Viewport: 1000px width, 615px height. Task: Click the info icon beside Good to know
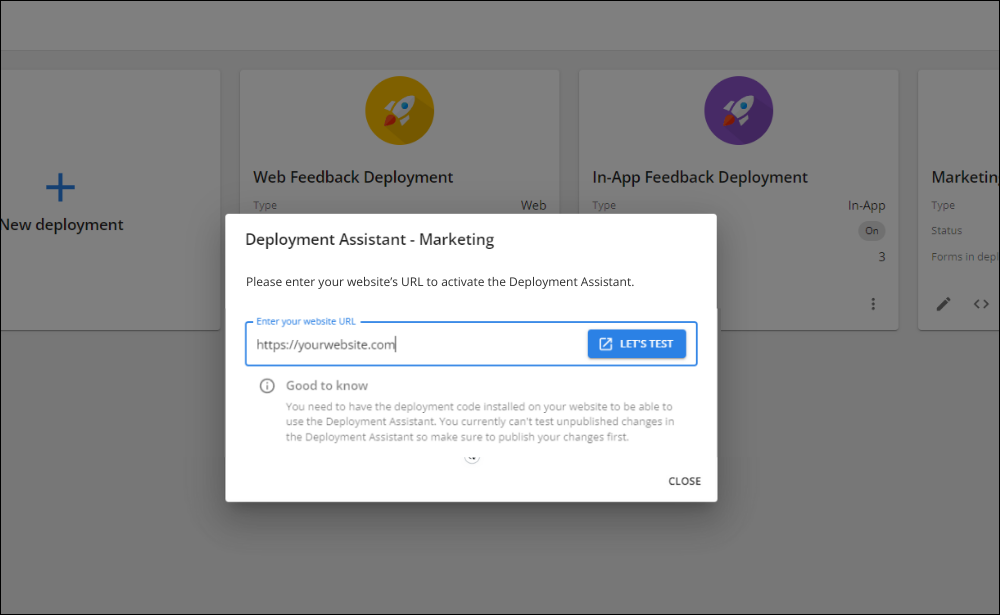point(267,385)
